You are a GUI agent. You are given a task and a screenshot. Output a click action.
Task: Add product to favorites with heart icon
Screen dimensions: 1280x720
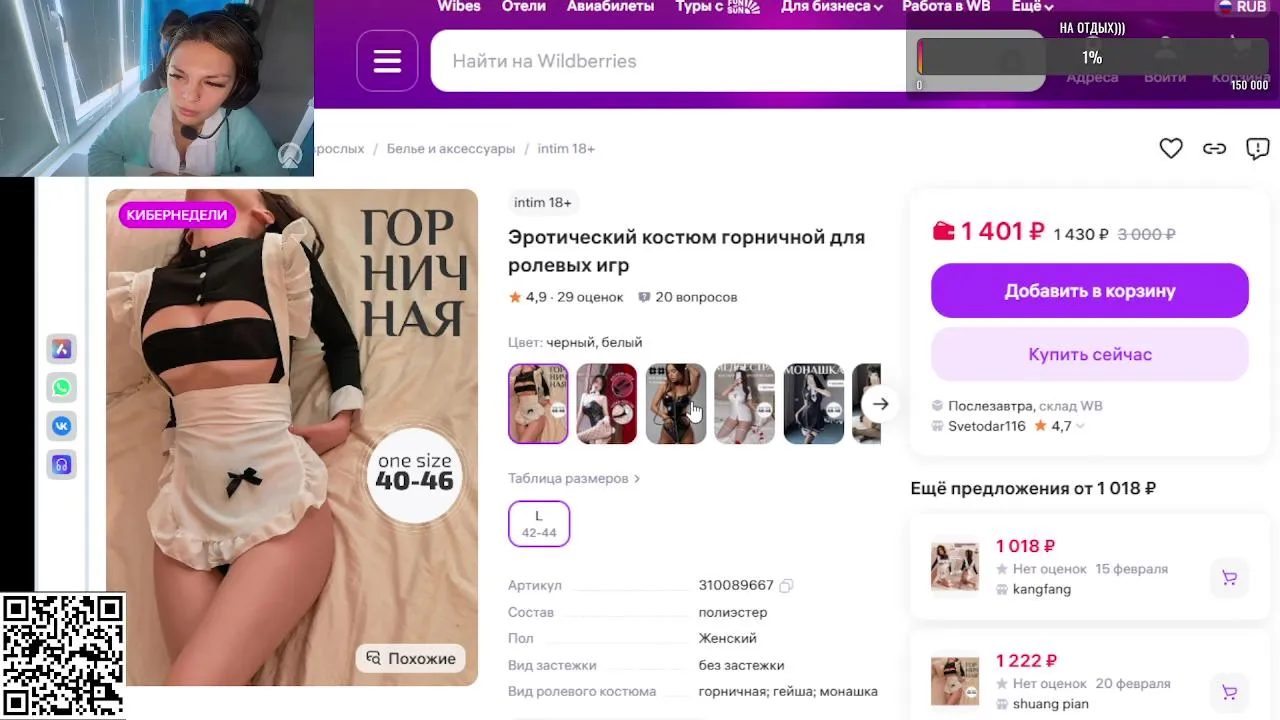tap(1171, 148)
